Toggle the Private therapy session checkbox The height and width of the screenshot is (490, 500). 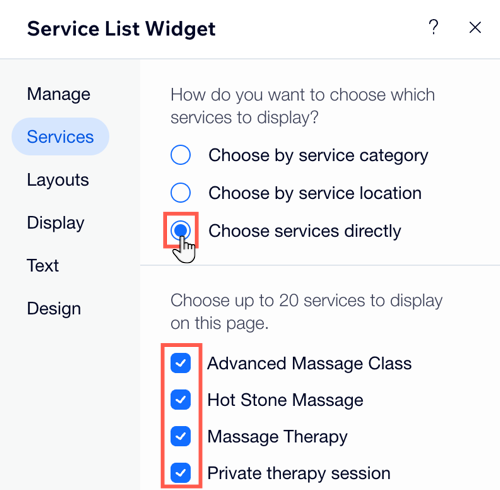[x=181, y=473]
